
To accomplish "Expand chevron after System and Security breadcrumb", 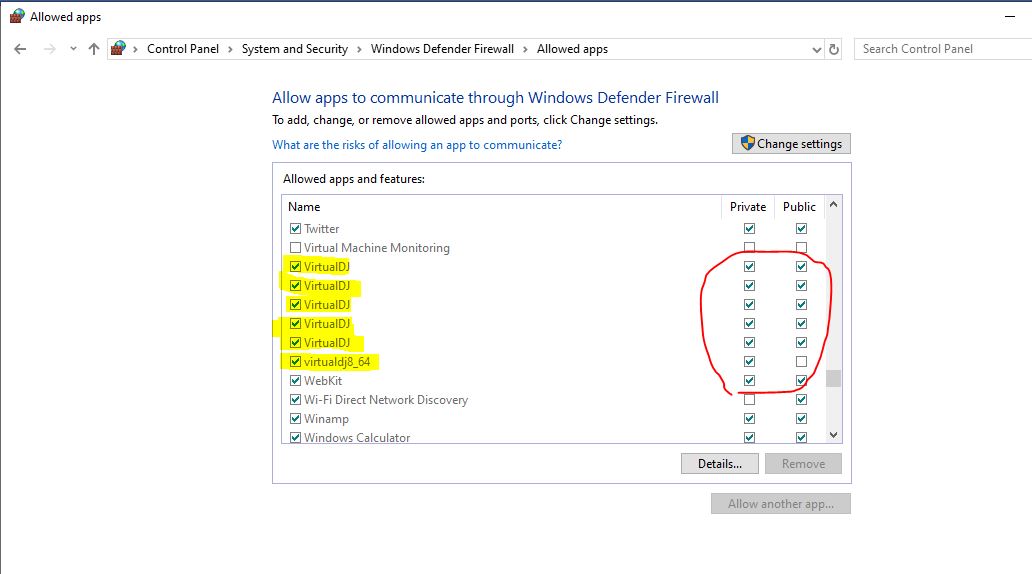I will tap(359, 49).
